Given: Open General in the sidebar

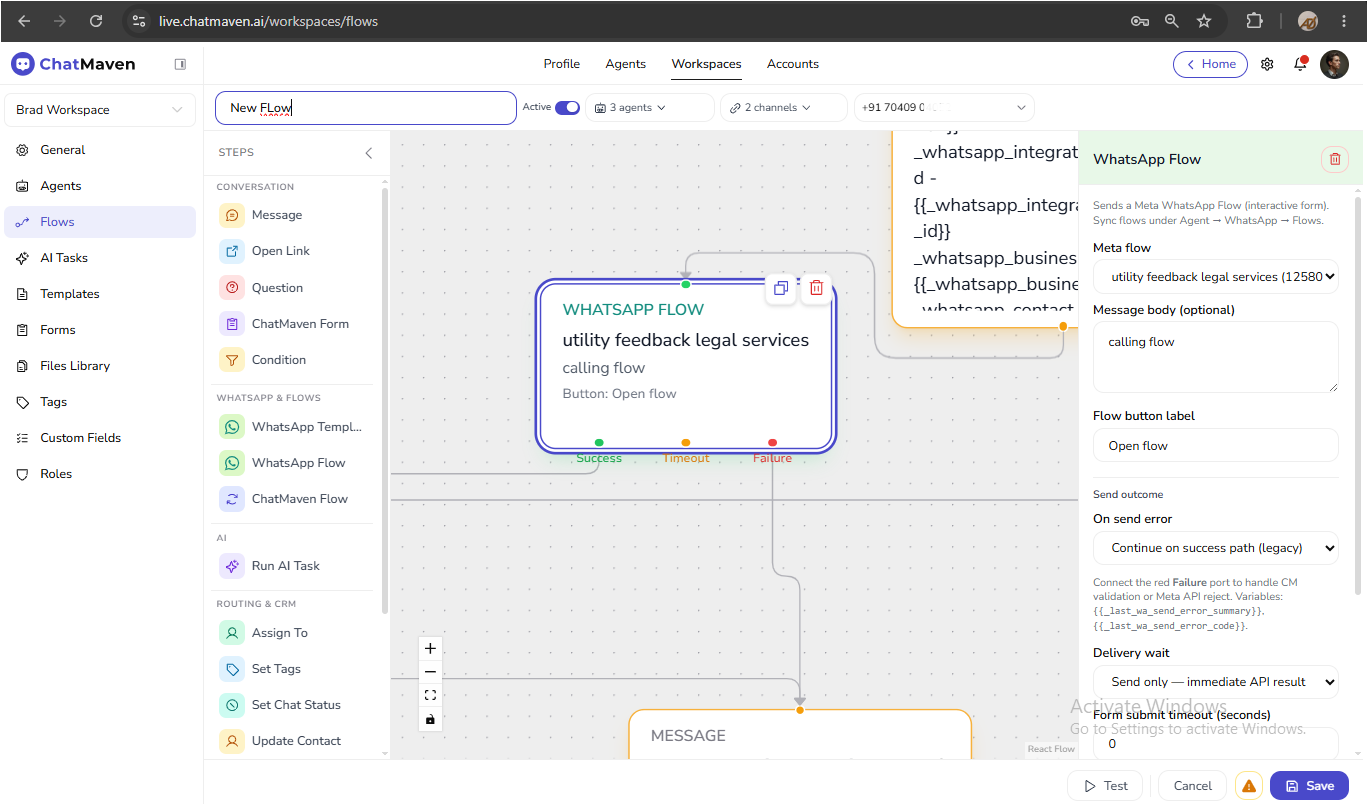Looking at the screenshot, I should (x=100, y=150).
